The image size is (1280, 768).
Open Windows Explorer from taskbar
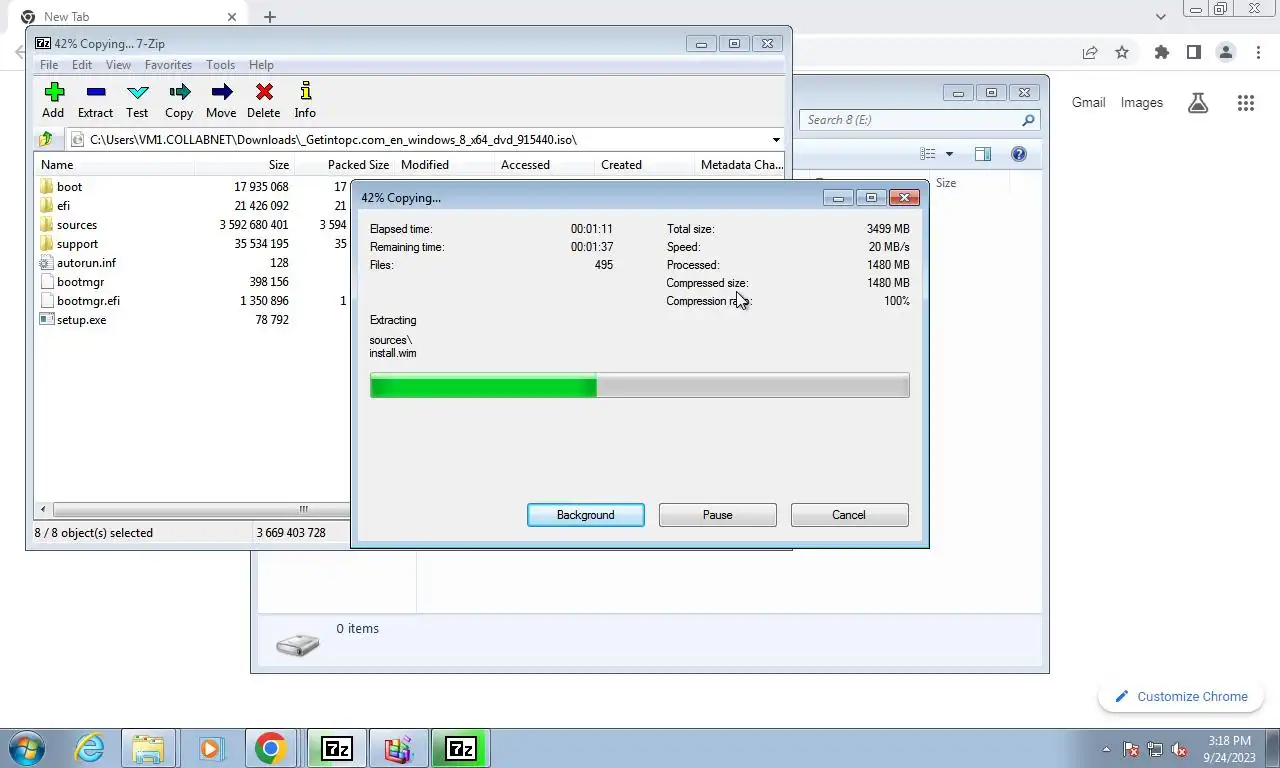148,748
